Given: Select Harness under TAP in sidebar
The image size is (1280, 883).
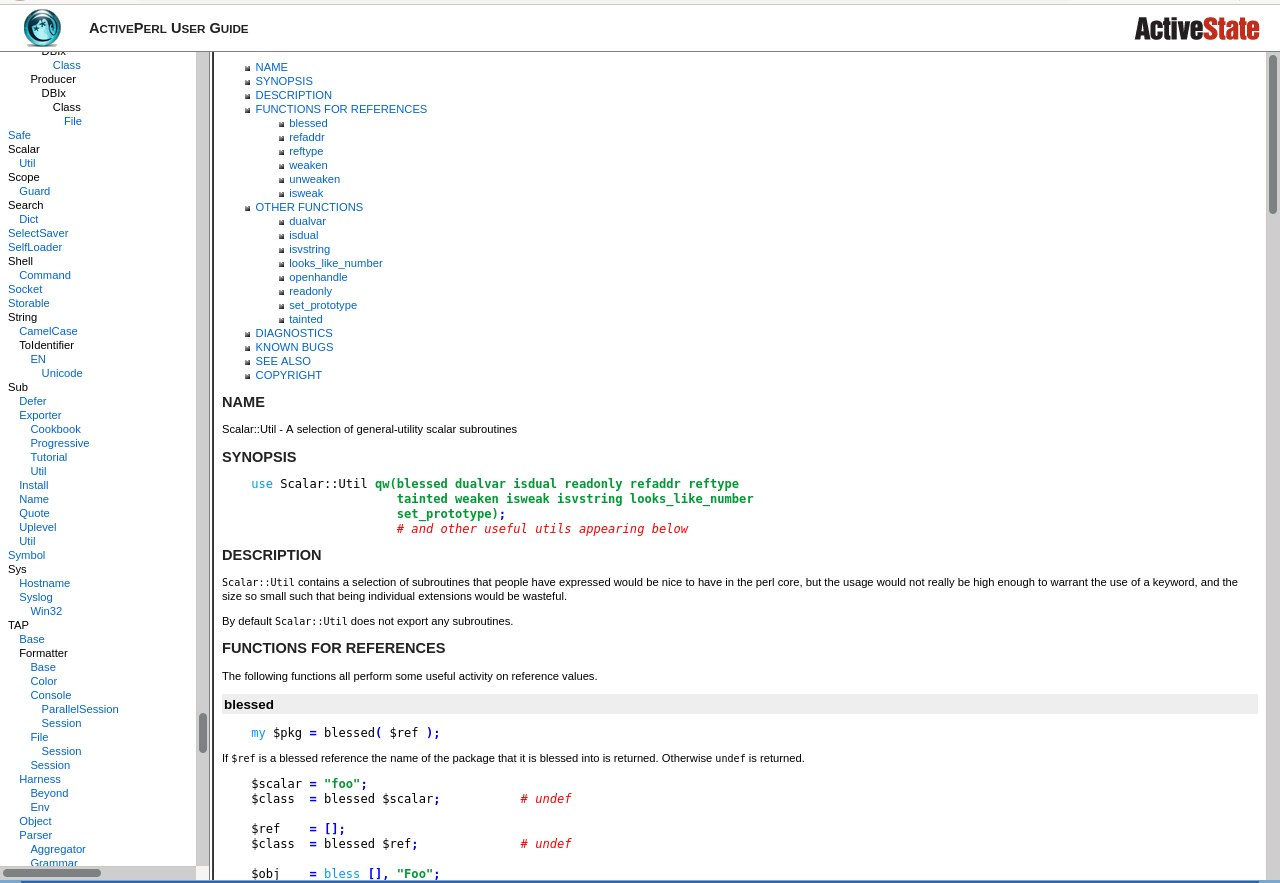Looking at the screenshot, I should 40,779.
